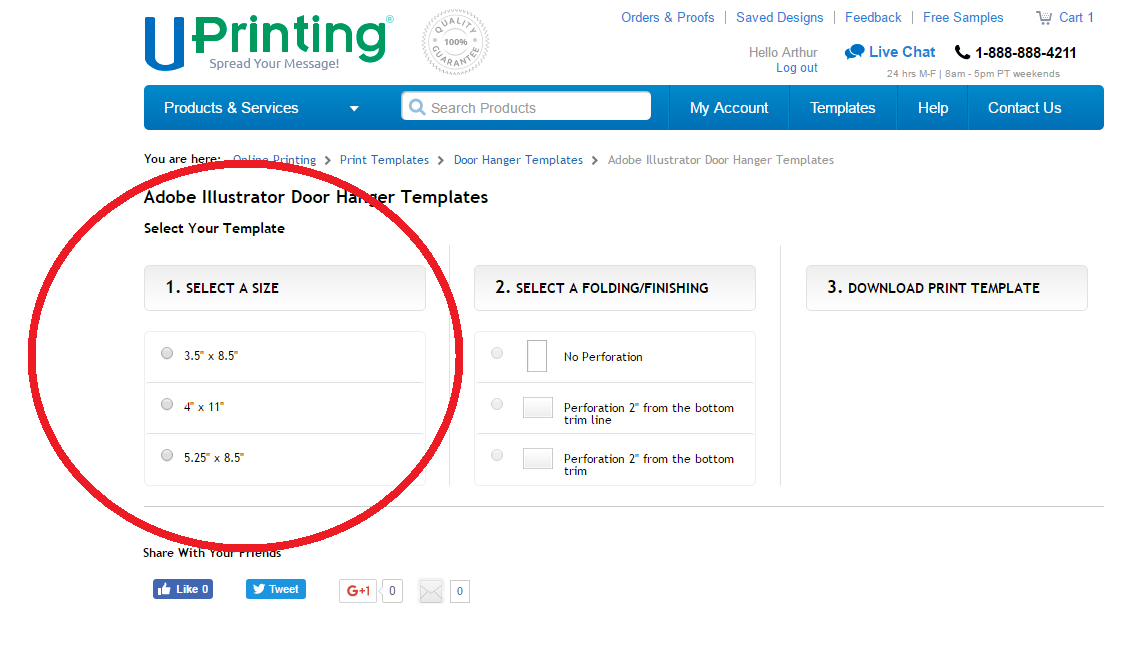Screen dimensions: 1136x656
Task: Open the Feedback link
Action: coord(873,17)
